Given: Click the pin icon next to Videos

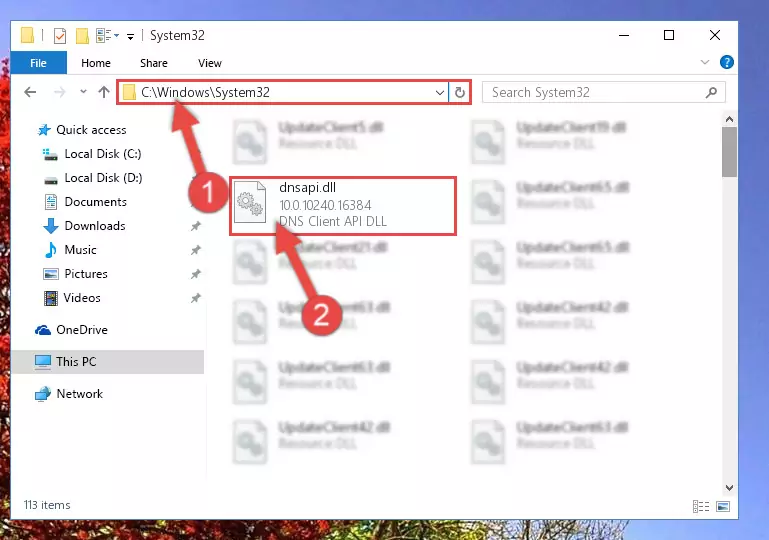Looking at the screenshot, I should 196,298.
